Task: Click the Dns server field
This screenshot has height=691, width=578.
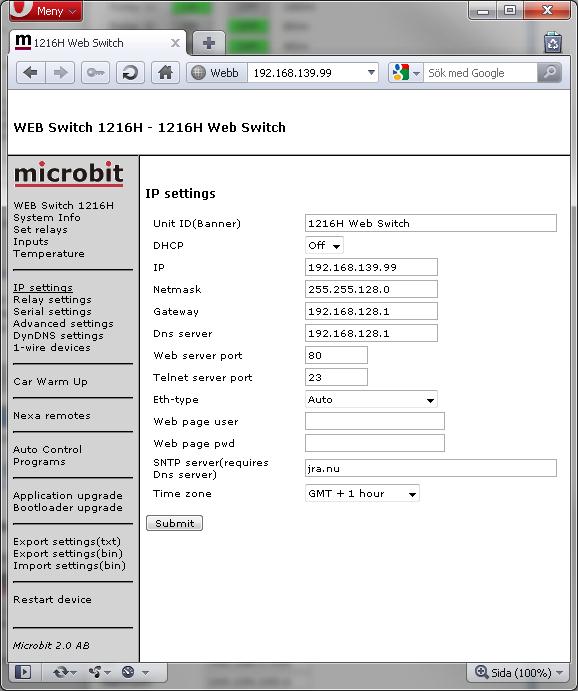Action: [371, 333]
